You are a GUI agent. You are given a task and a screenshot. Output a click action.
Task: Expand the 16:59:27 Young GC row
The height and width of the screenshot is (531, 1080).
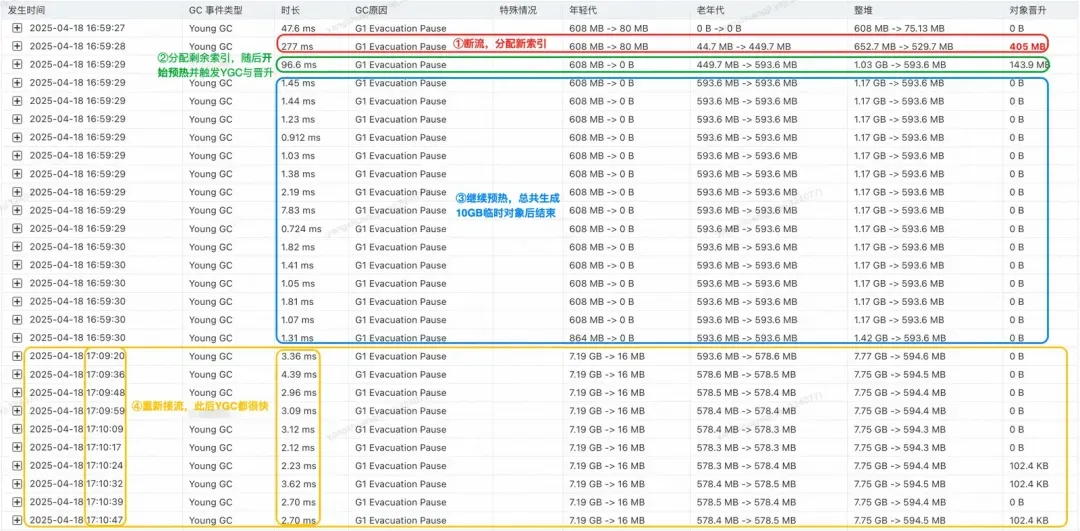coord(17,28)
